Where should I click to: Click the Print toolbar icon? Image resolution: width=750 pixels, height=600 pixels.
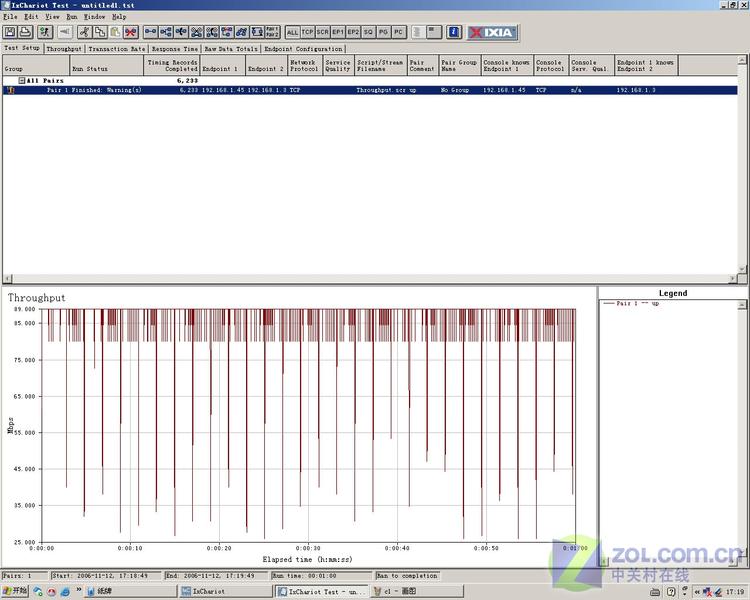tap(25, 32)
